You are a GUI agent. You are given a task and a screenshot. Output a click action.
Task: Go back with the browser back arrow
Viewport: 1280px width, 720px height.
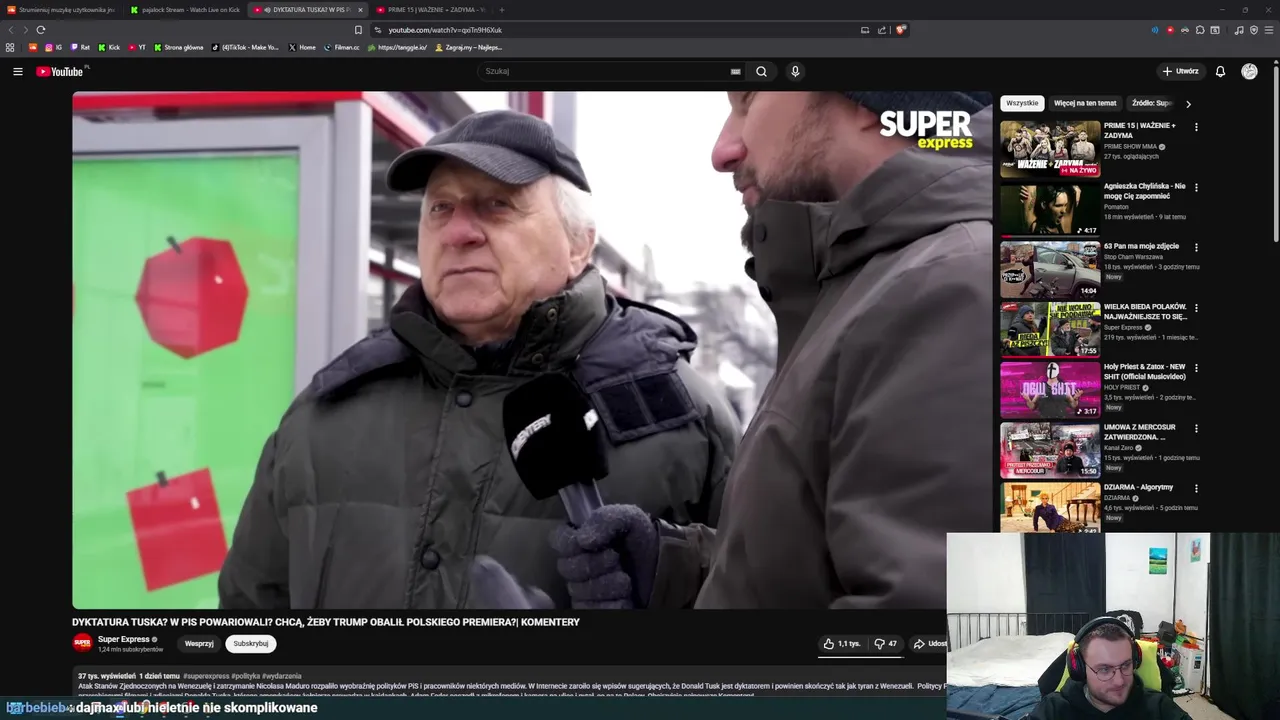pos(9,30)
